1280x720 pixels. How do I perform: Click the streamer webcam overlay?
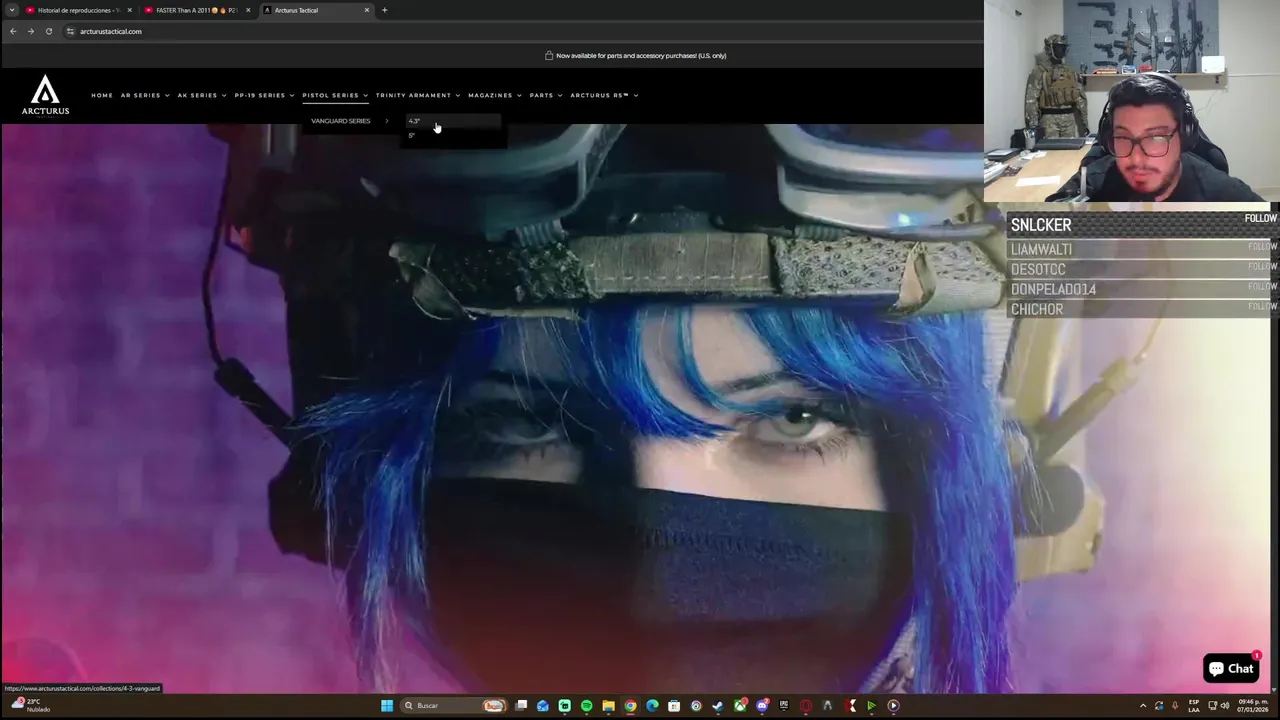click(1131, 101)
